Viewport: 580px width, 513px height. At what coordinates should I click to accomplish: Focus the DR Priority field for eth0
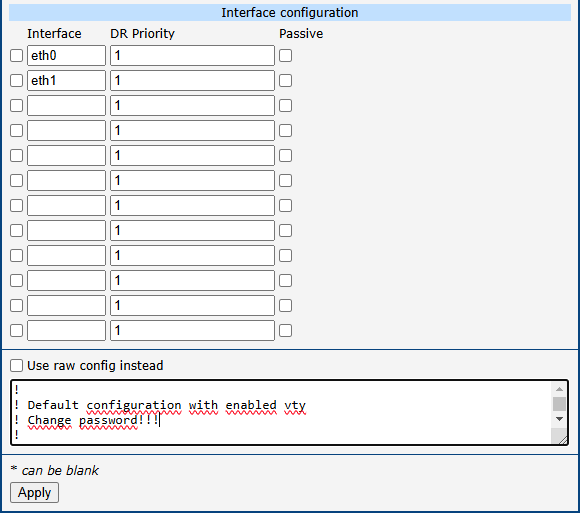pyautogui.click(x=192, y=56)
